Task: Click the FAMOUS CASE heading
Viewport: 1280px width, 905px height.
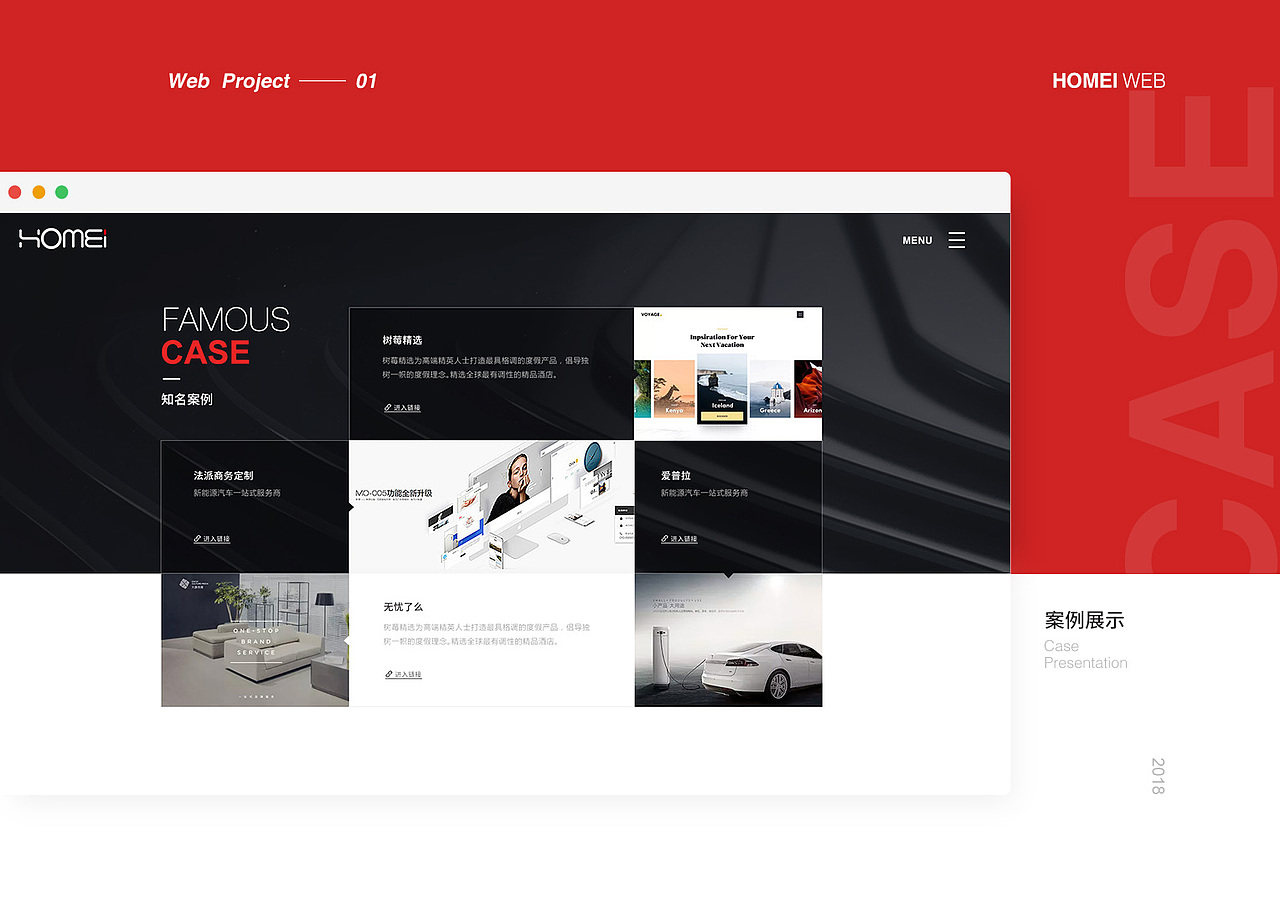Action: point(226,336)
